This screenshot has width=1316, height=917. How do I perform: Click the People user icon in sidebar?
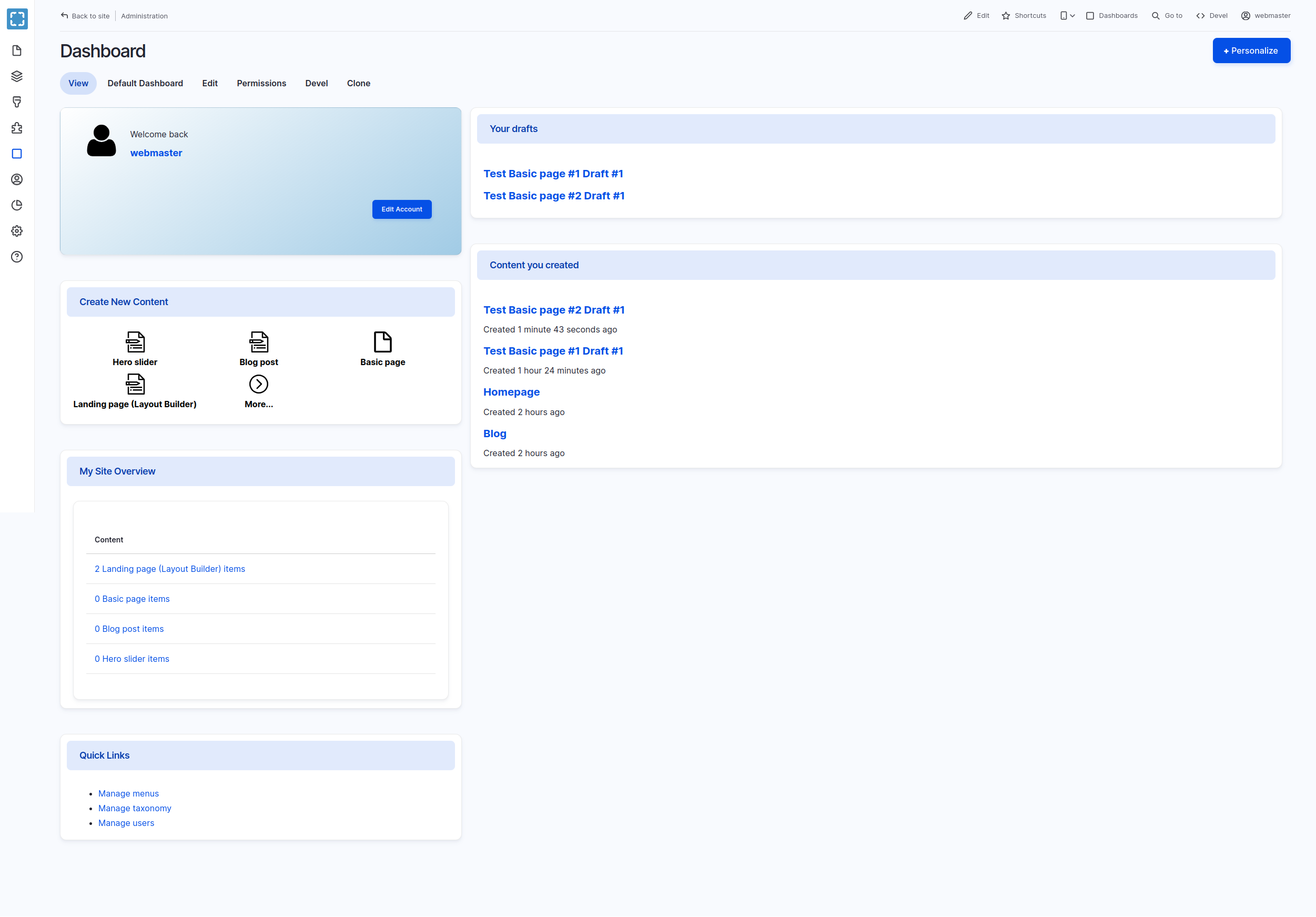coord(17,179)
